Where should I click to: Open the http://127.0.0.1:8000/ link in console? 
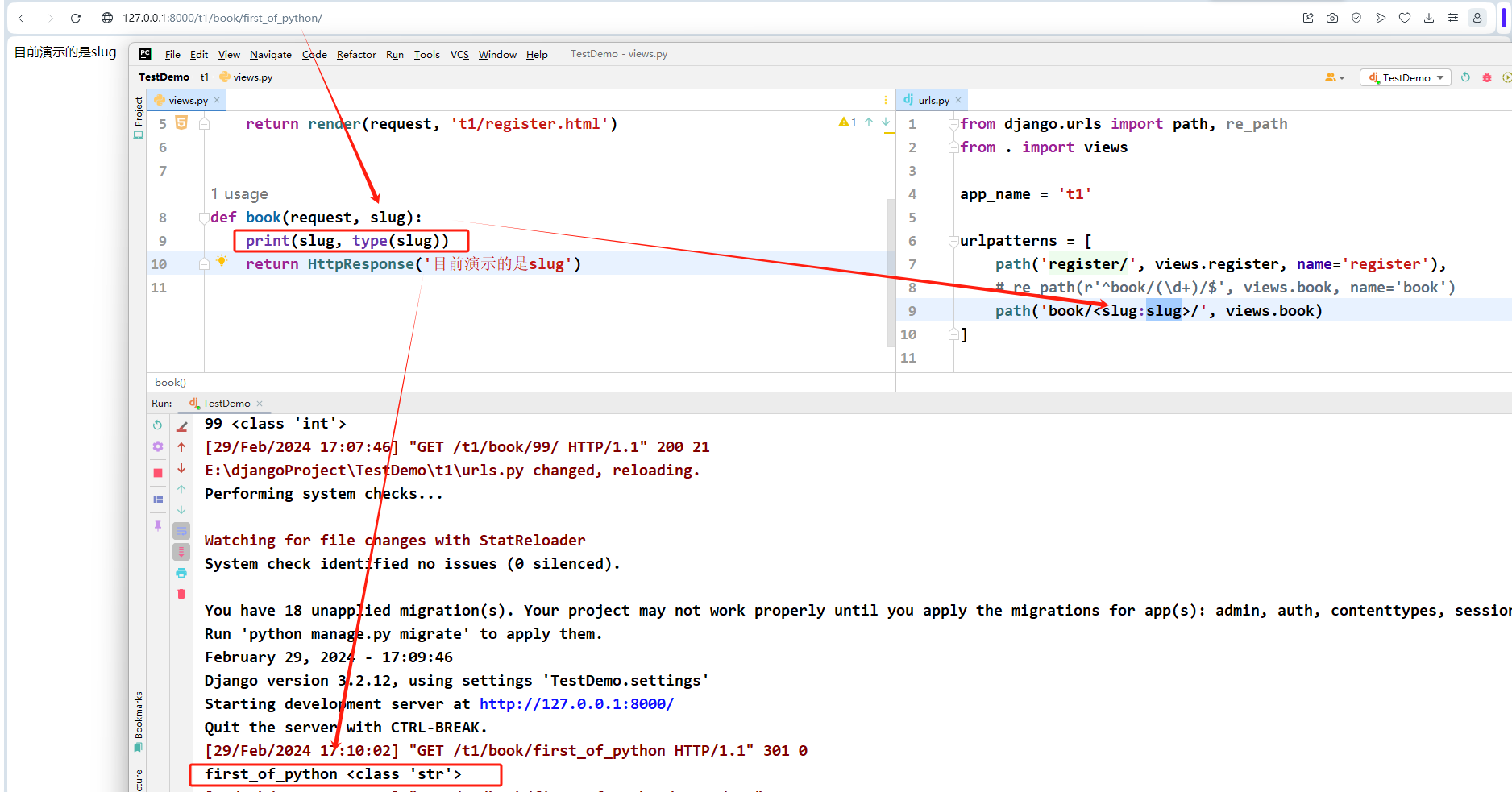click(x=576, y=704)
